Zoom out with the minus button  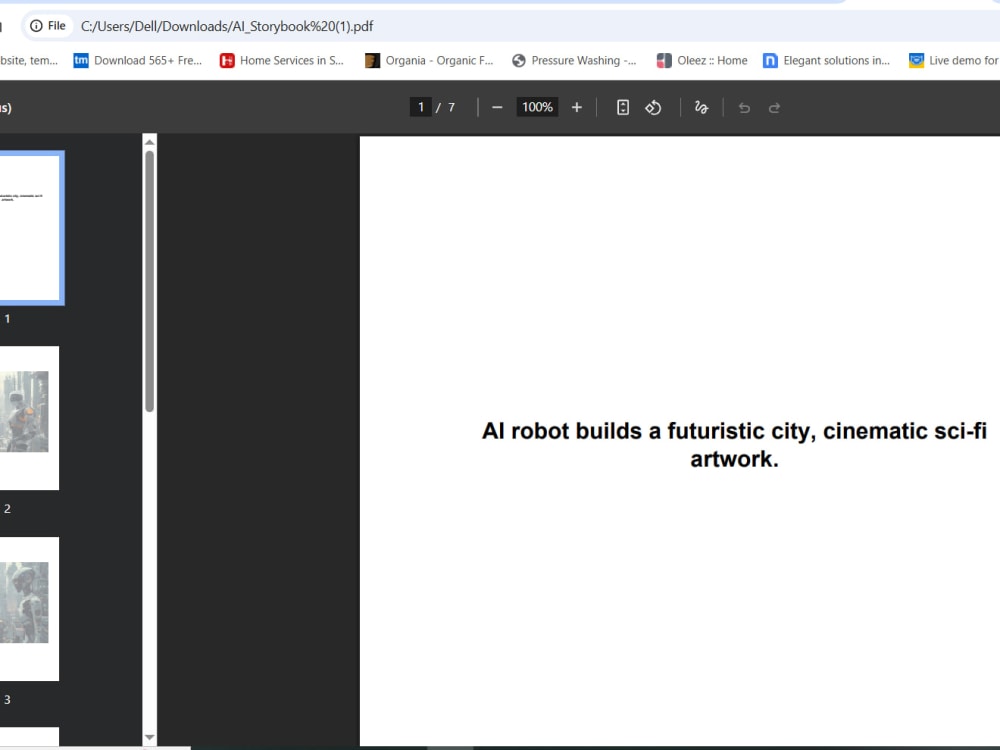[497, 108]
